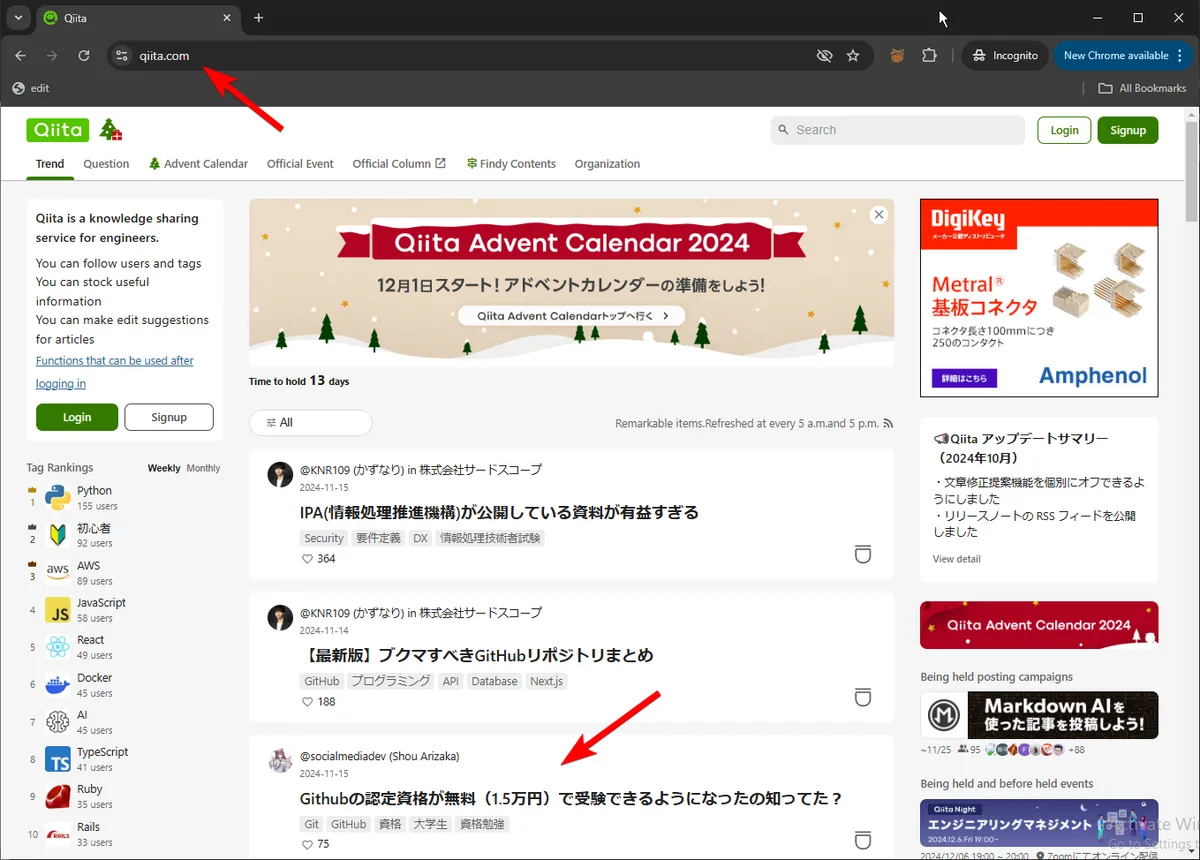1200x860 pixels.
Task: Switch tag rankings to Monthly
Action: click(x=203, y=468)
